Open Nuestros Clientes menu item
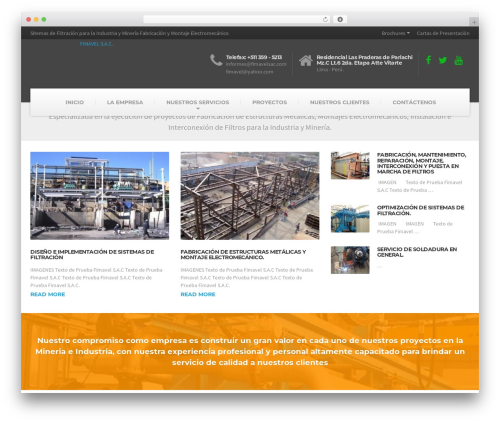The image size is (500, 423). (340, 102)
